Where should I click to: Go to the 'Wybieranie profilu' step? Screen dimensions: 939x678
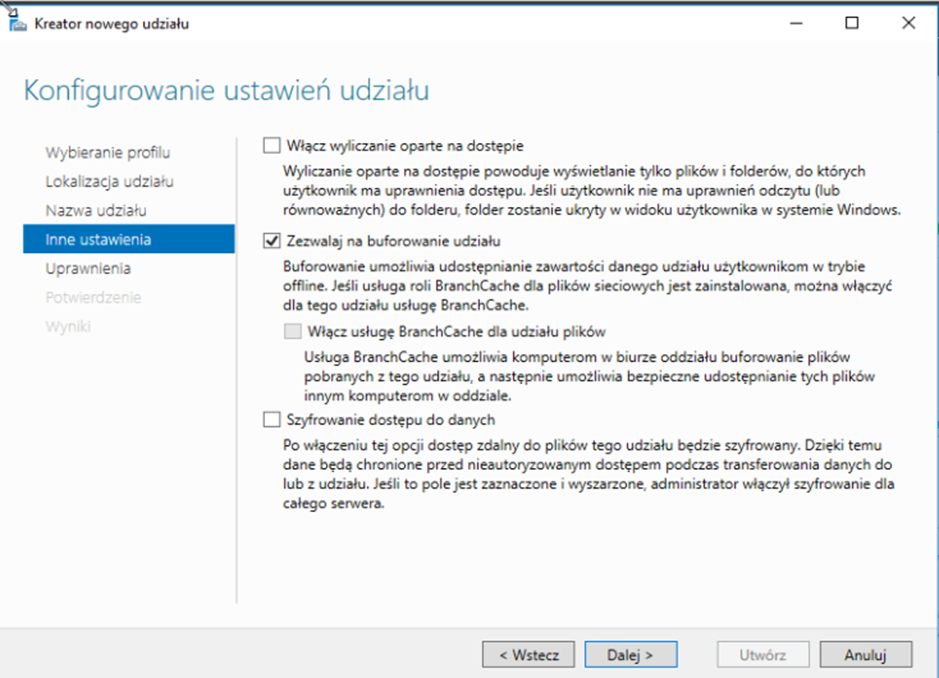108,153
